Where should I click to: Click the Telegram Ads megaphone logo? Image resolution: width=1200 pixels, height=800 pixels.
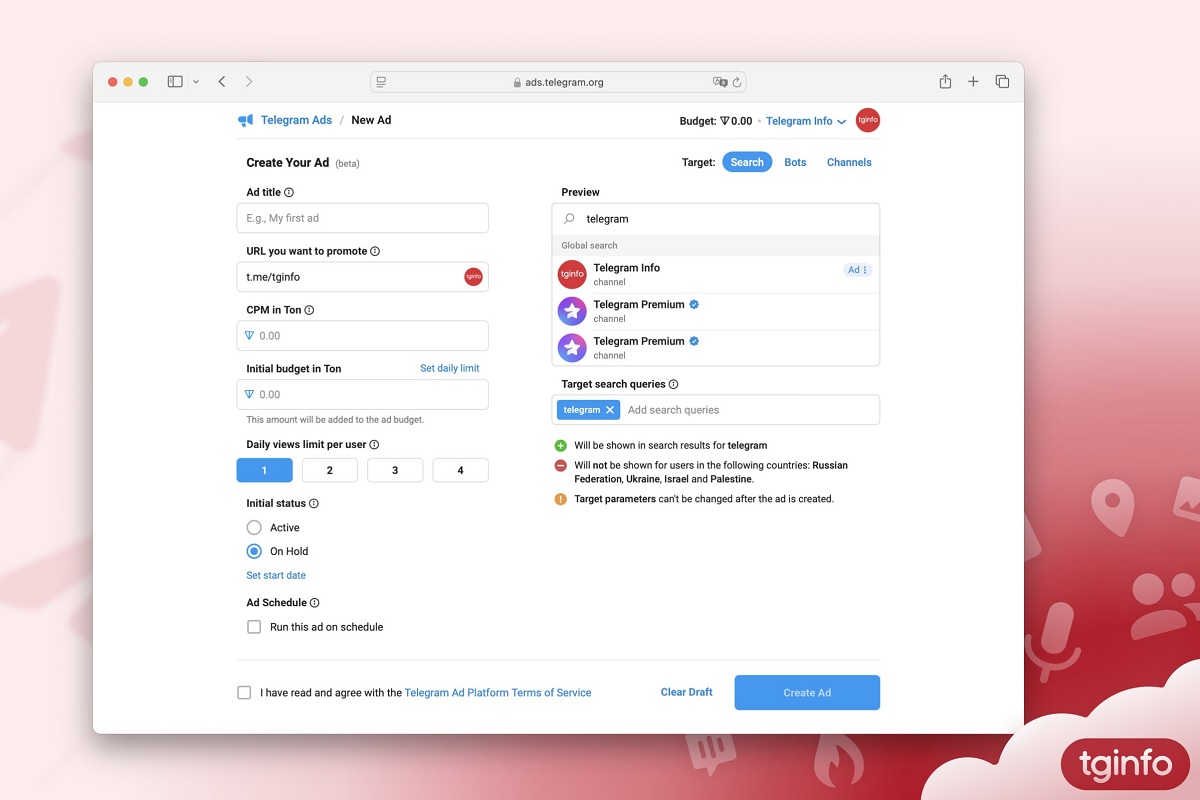pyautogui.click(x=245, y=120)
